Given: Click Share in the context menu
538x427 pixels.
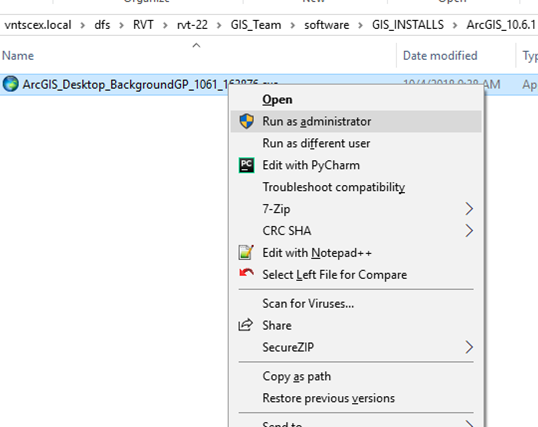Looking at the screenshot, I should [356, 325].
